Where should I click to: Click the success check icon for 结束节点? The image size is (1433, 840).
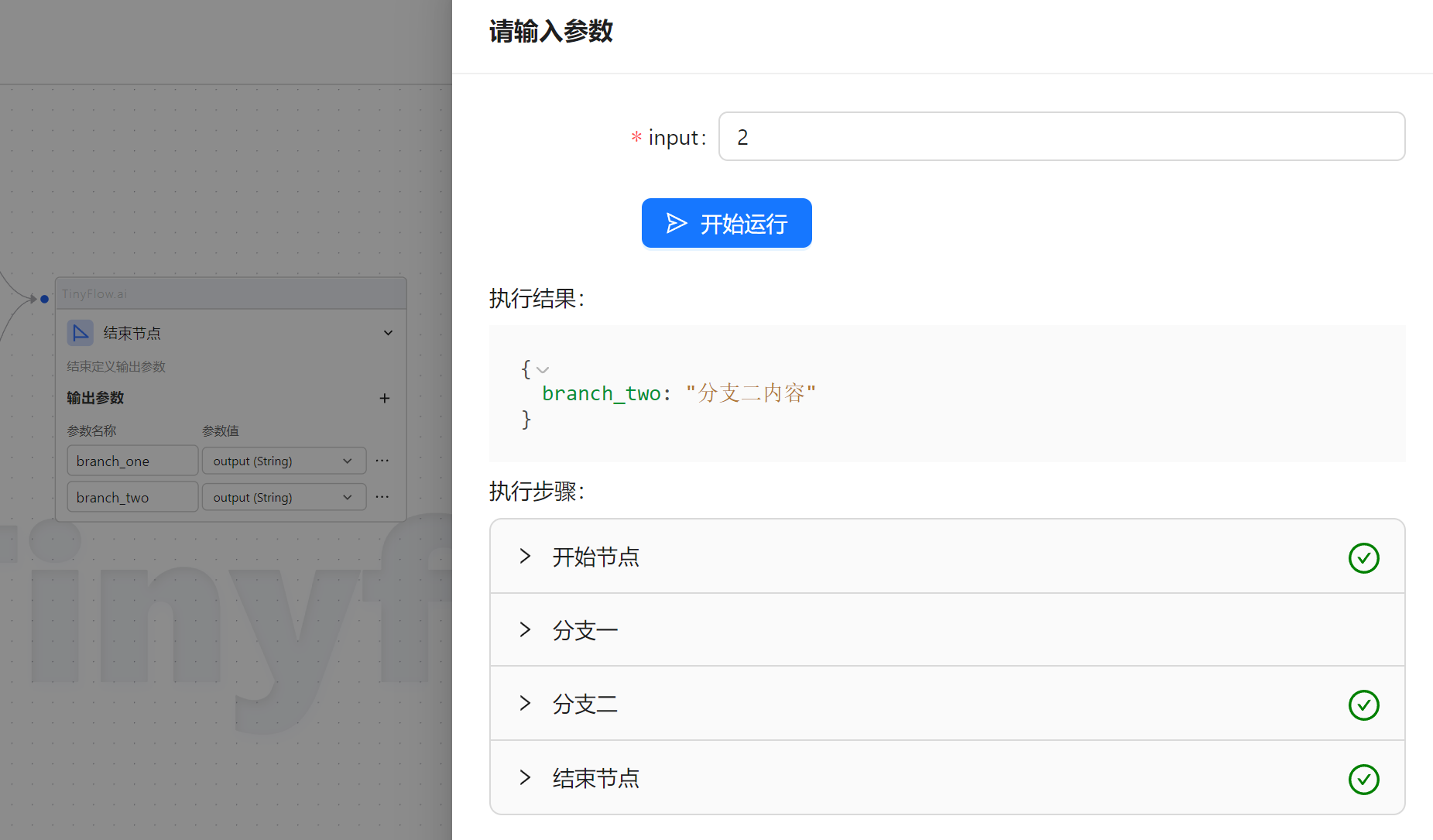(x=1363, y=779)
